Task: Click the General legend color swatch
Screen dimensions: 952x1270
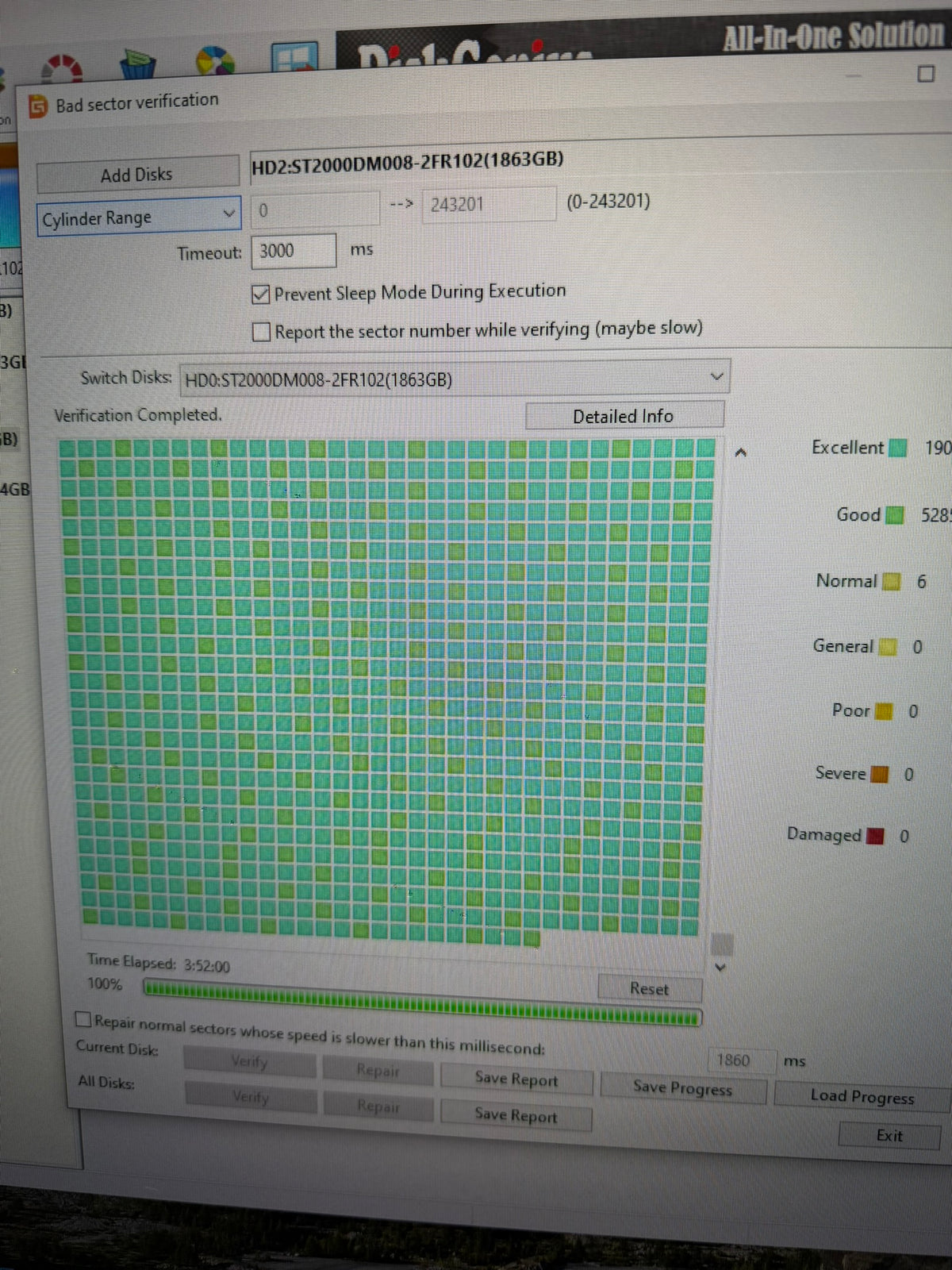Action: tap(887, 647)
